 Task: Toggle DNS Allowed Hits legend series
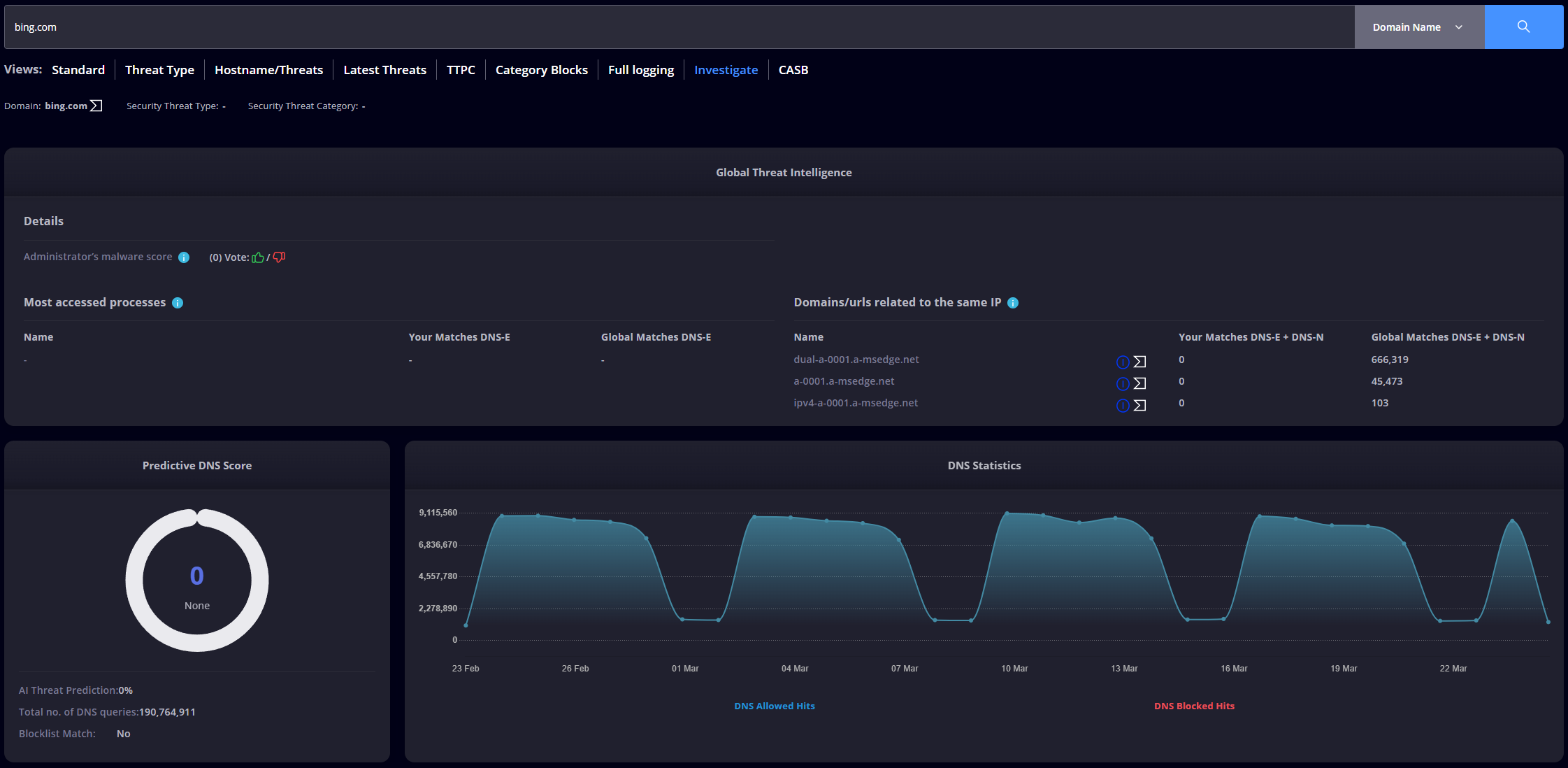(775, 706)
